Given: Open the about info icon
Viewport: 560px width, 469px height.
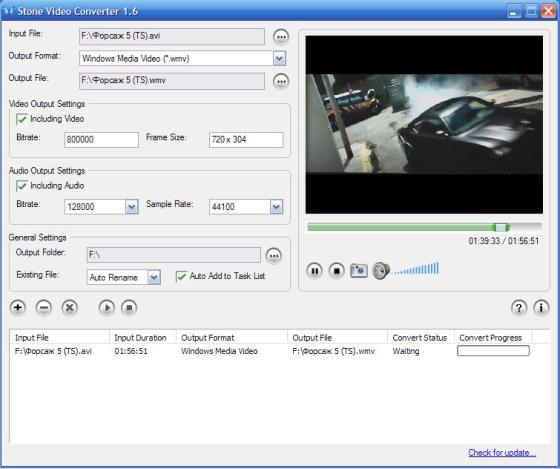Looking at the screenshot, I should point(541,308).
